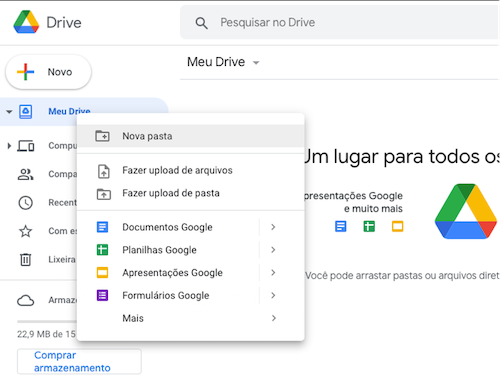
Task: Choose Fazer upload de pasta
Action: pos(191,193)
